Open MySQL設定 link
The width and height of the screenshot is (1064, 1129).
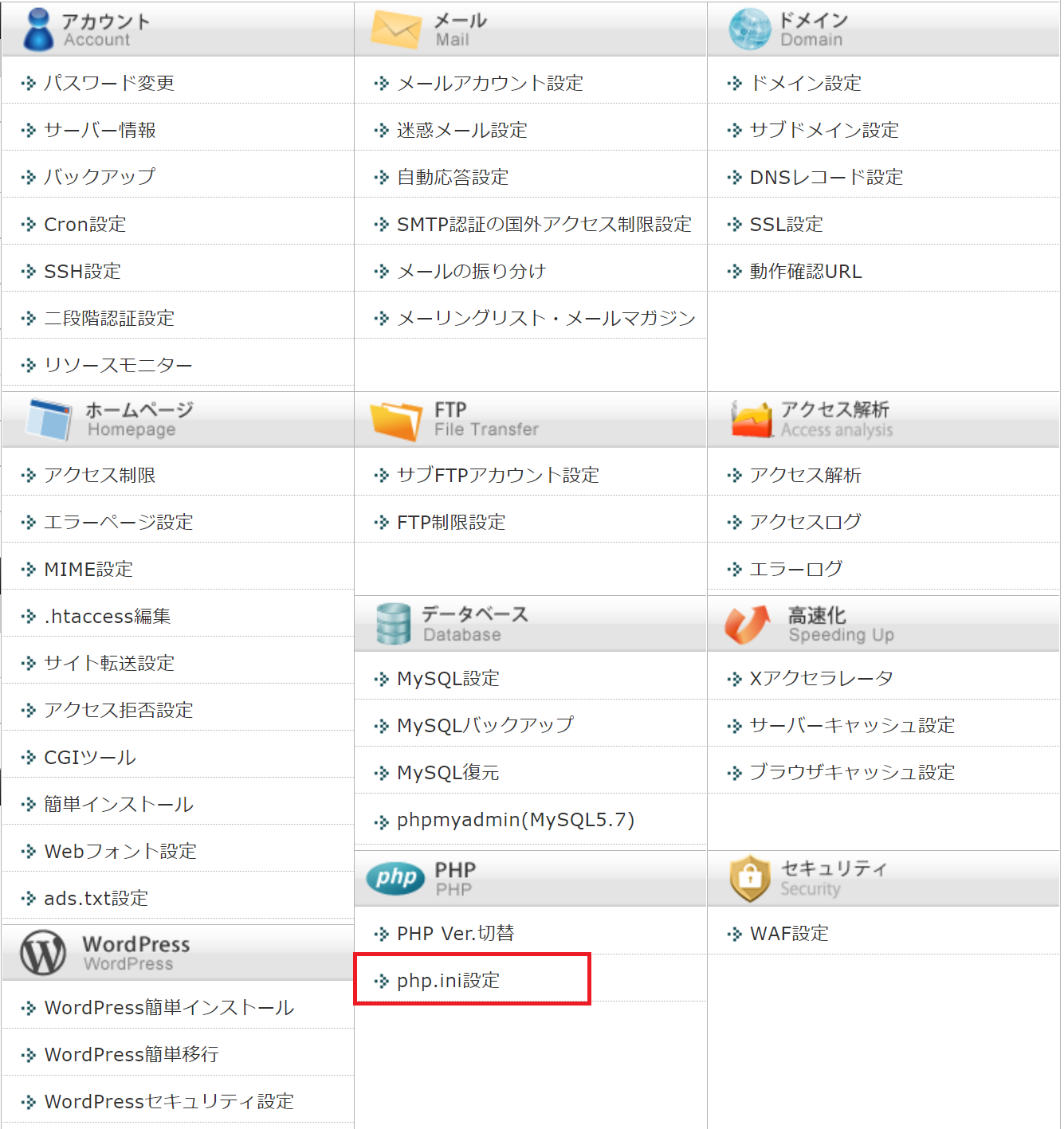tap(449, 678)
